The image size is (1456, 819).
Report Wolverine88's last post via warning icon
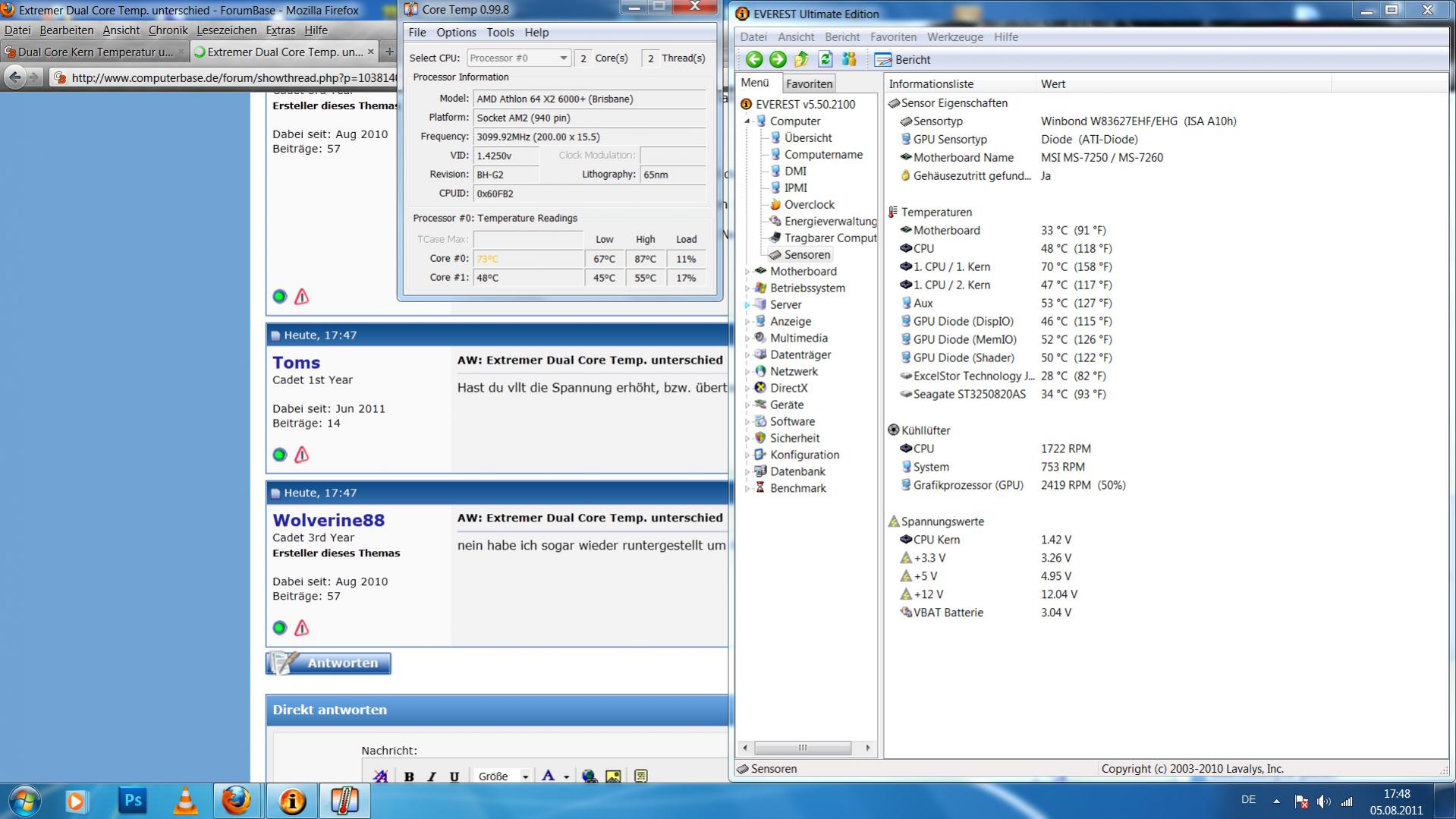tap(301, 628)
